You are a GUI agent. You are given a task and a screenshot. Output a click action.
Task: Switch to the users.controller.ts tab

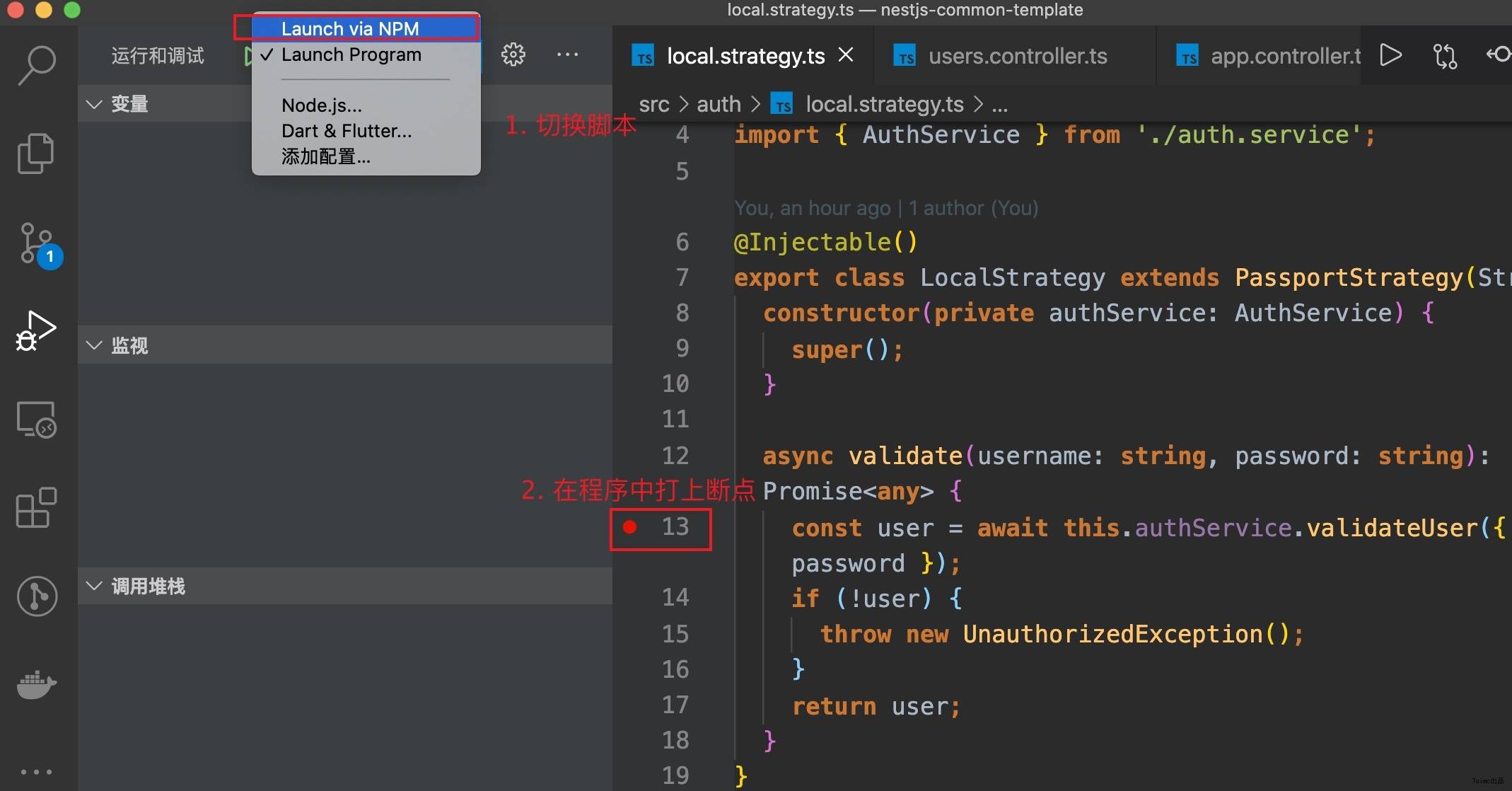pyautogui.click(x=1016, y=56)
